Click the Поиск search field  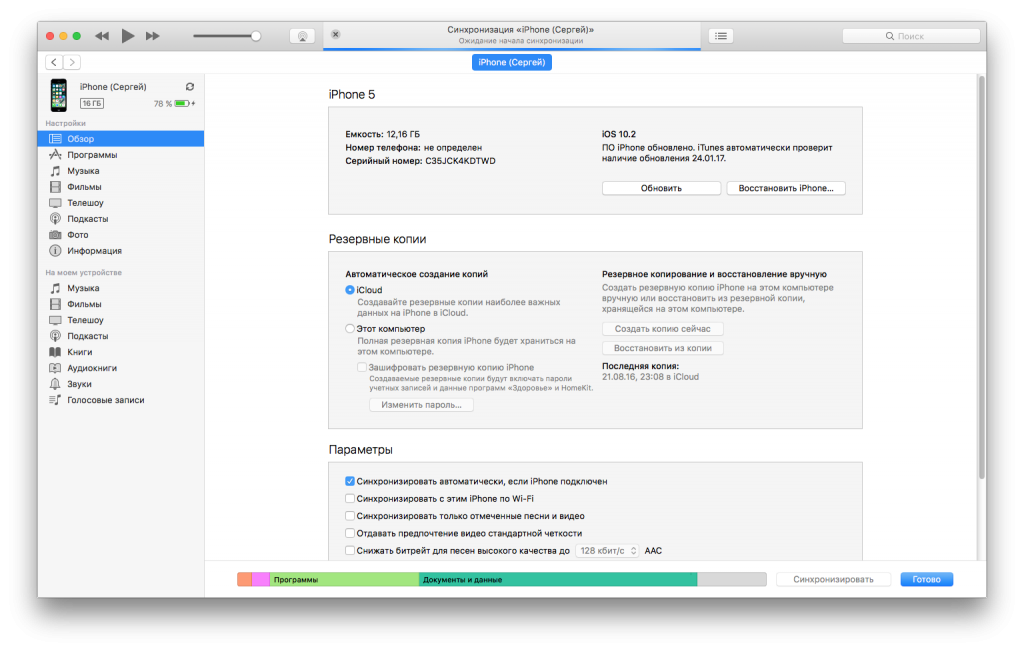[x=911, y=36]
